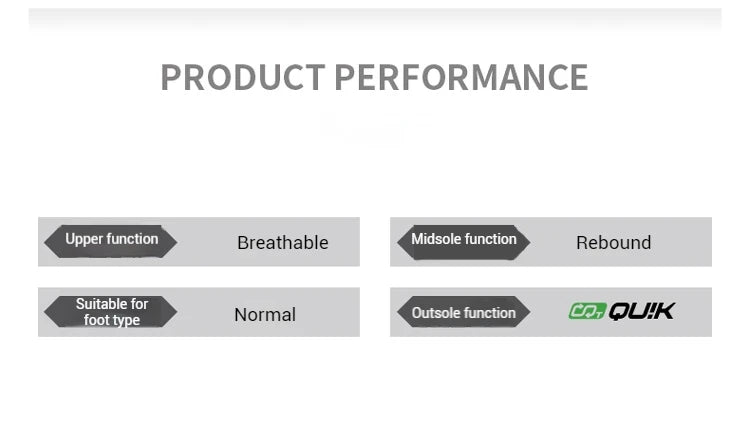Screen dimensions: 750x429
Task: Click the Breathable value text
Action: 282,243
